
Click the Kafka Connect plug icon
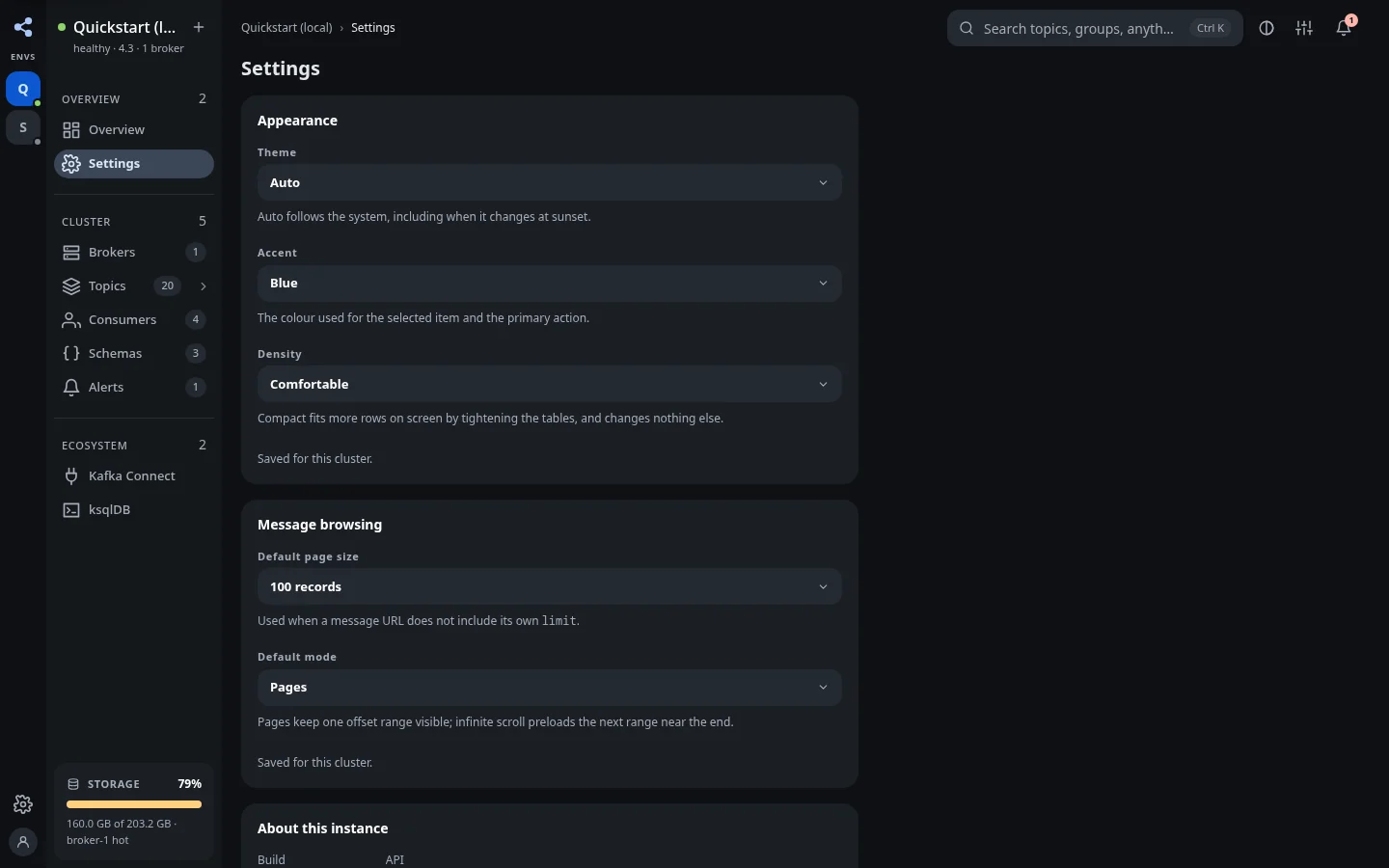71,476
